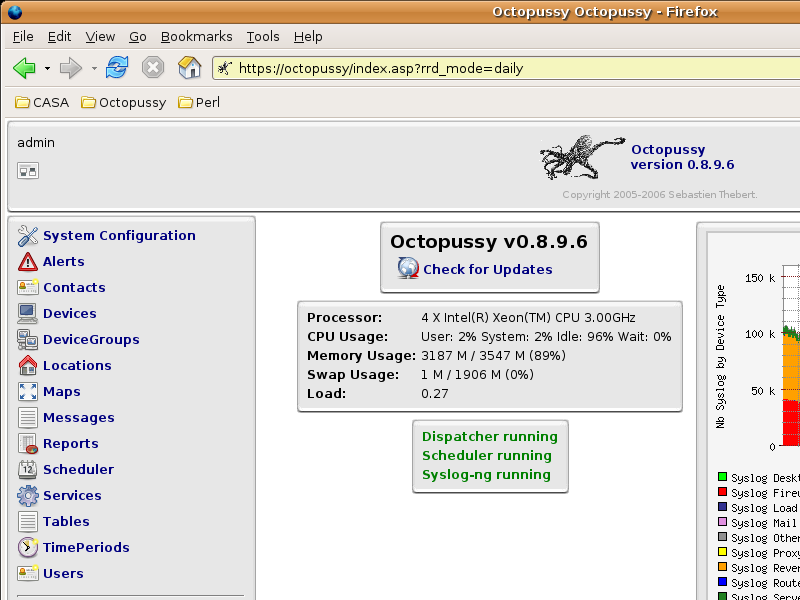Click the "Dispatcher running" status text

click(490, 437)
